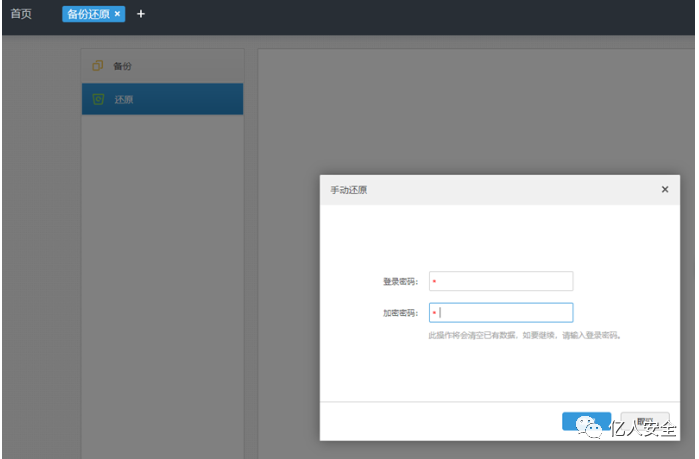Click the 取消 cancel button
The width and height of the screenshot is (699, 459).
tap(645, 421)
